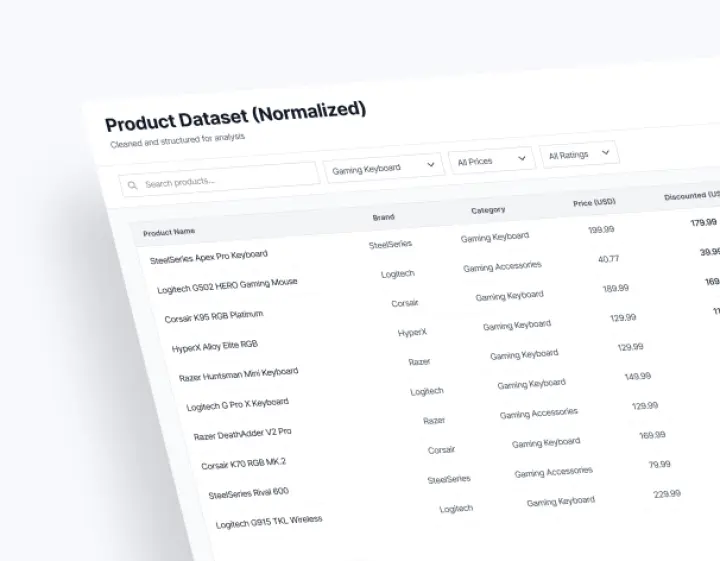Click Gaming Accessories cell in SteelSeries Rival row
Image resolution: width=720 pixels, height=561 pixels.
pyautogui.click(x=553, y=472)
